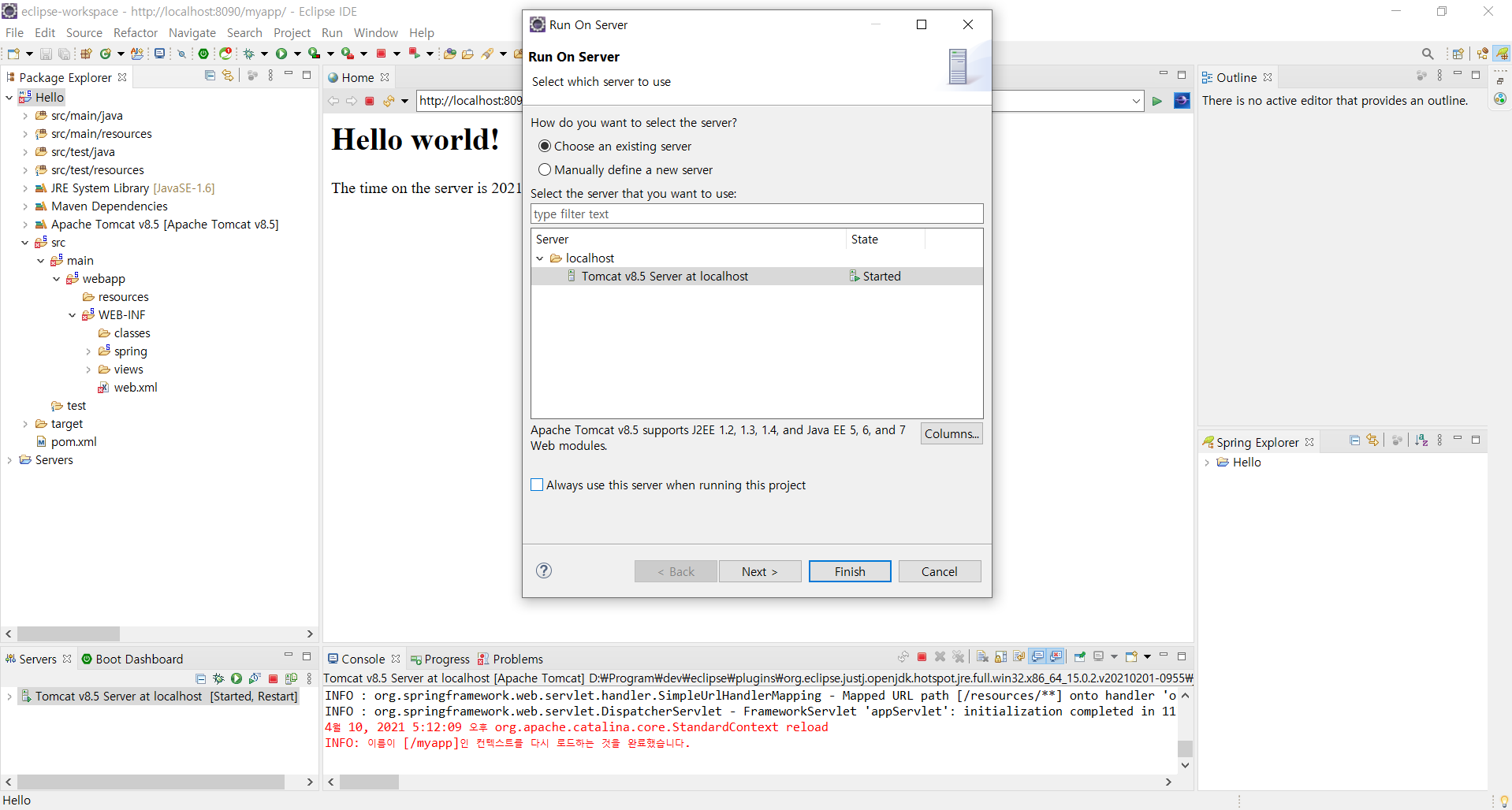Open the Project menu

(292, 32)
